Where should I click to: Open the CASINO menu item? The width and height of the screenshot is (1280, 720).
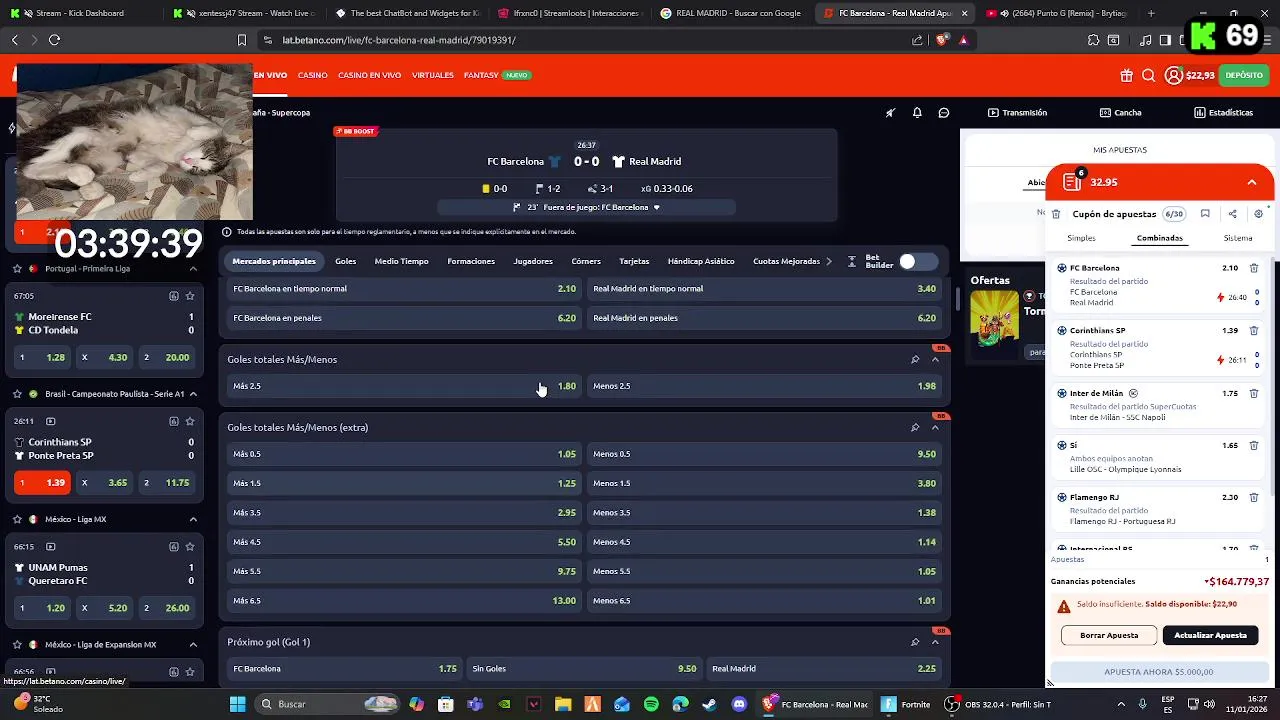[x=313, y=75]
